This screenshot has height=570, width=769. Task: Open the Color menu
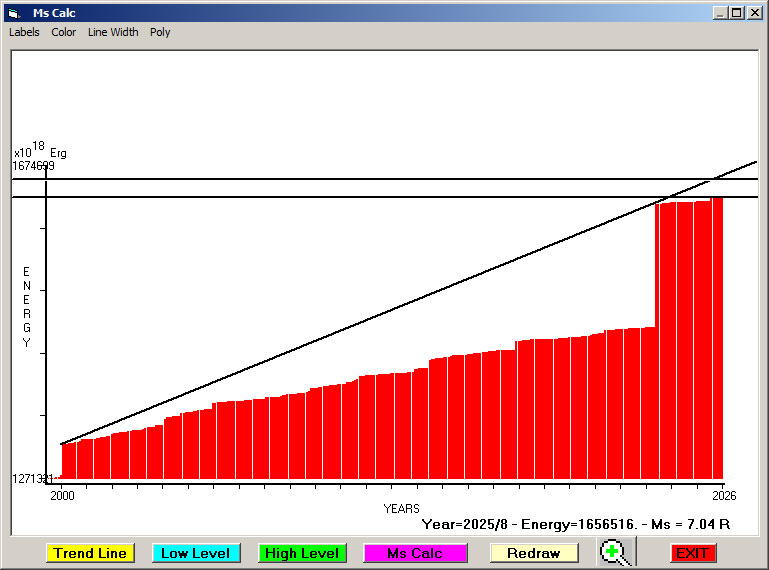[64, 32]
